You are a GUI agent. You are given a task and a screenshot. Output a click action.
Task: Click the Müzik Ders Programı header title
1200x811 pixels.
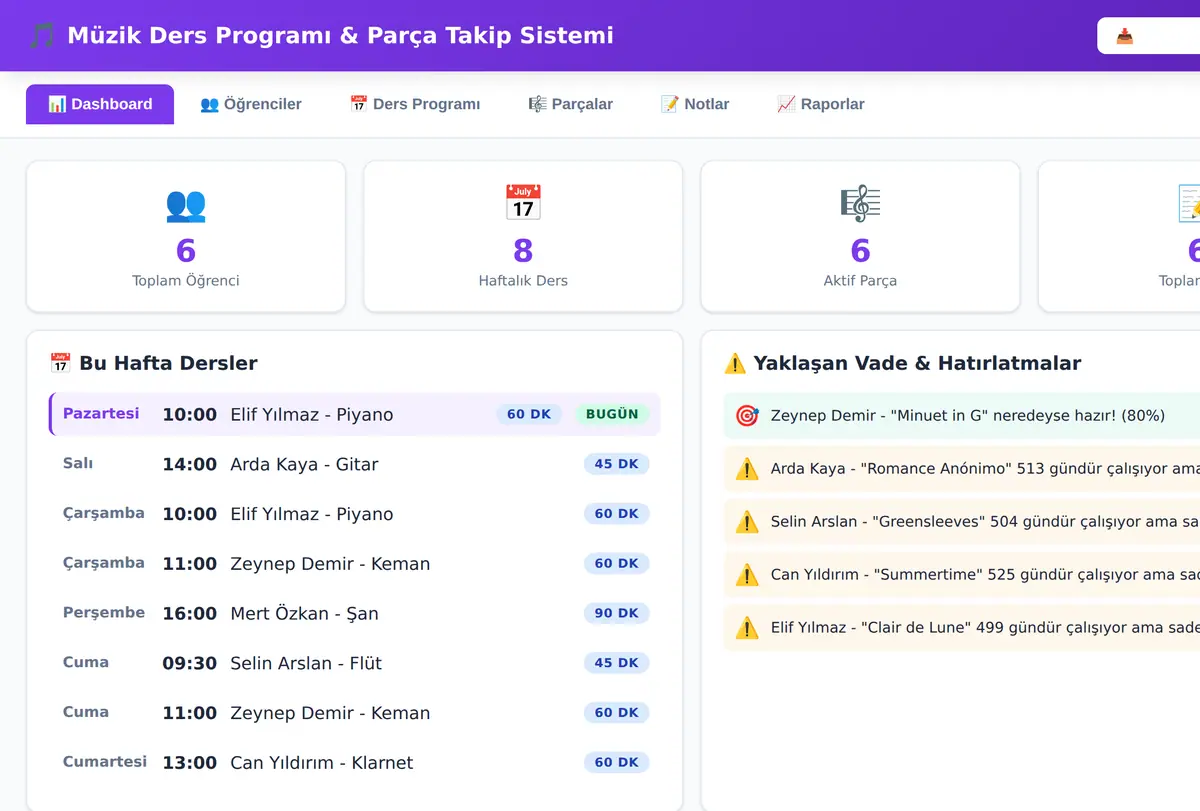pos(341,36)
